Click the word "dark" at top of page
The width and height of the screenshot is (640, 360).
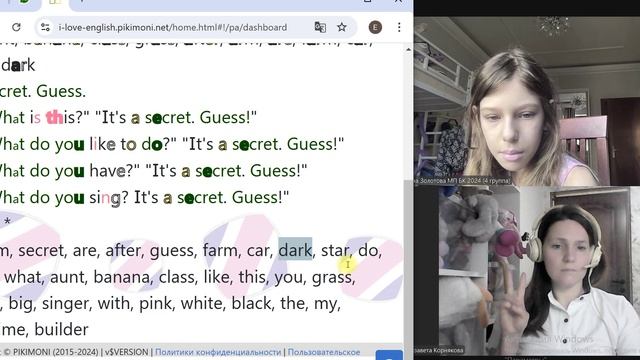[18, 65]
